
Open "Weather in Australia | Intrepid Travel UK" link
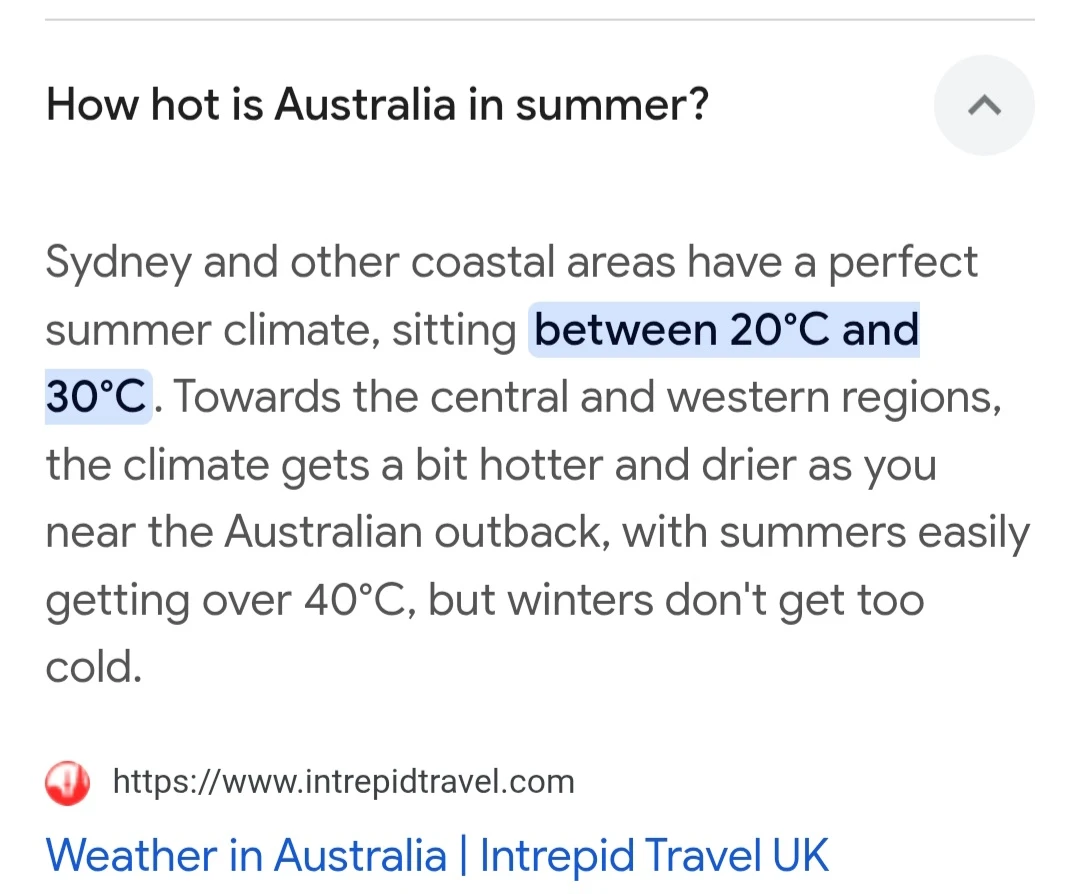click(437, 855)
